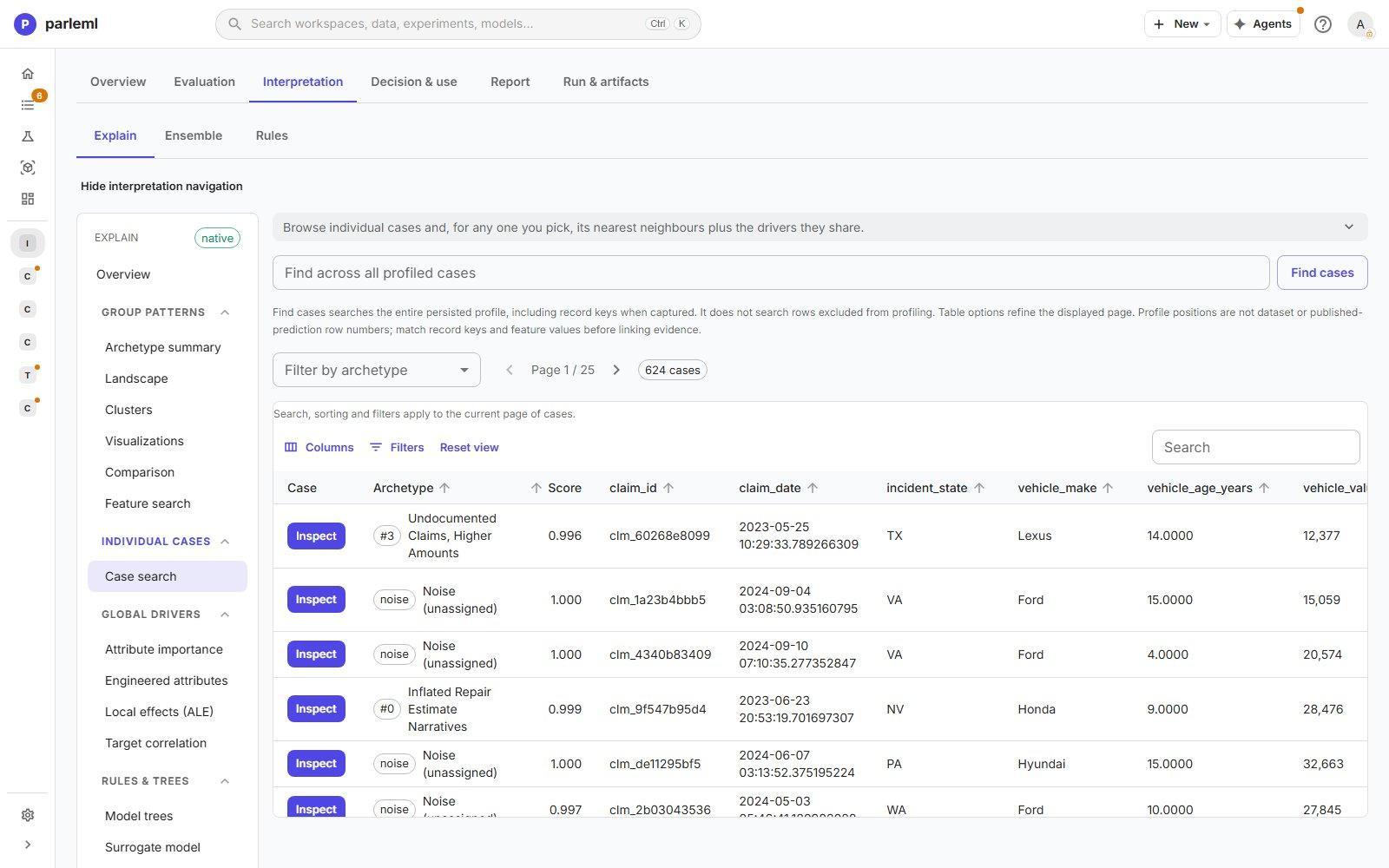Switch to the Rules sub-tab

pos(272,135)
